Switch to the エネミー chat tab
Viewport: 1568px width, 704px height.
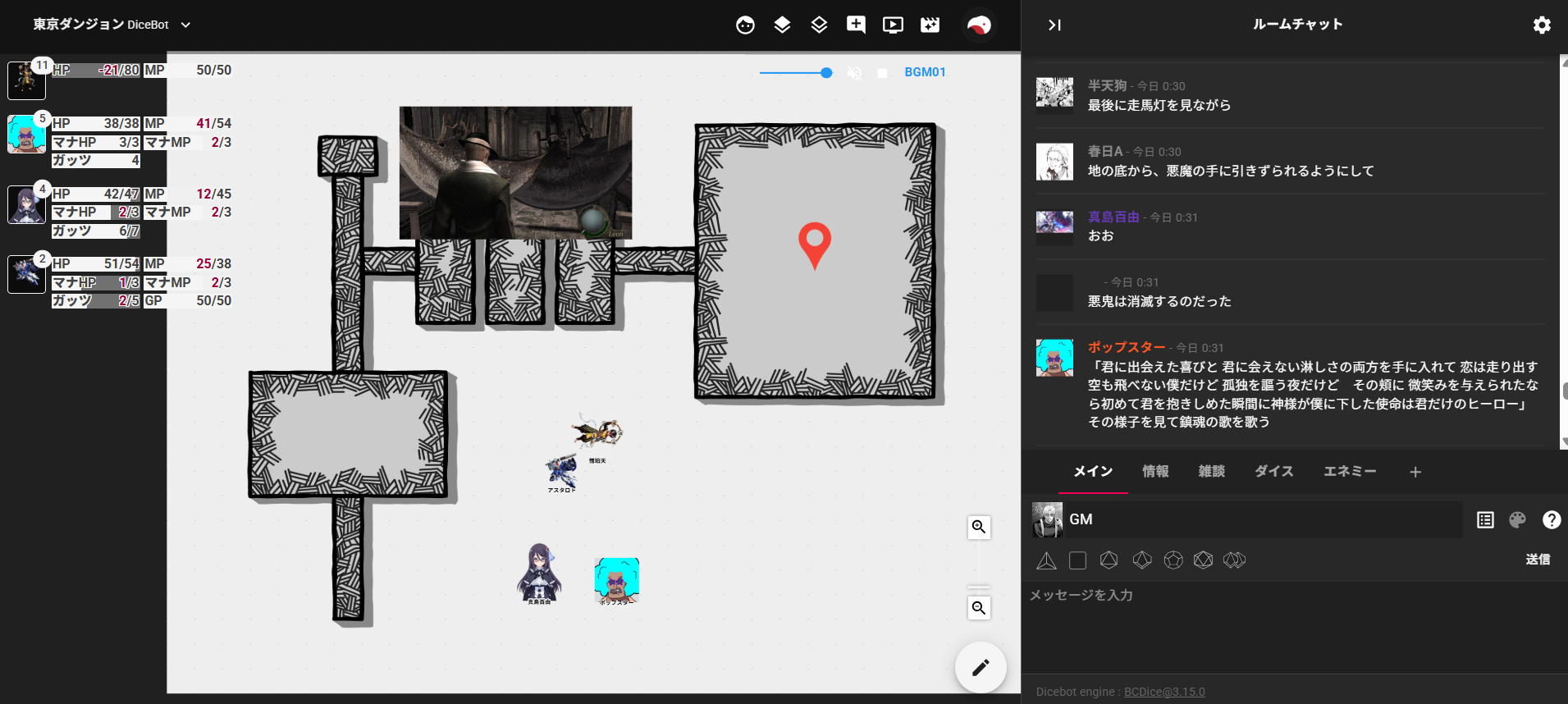(1350, 471)
